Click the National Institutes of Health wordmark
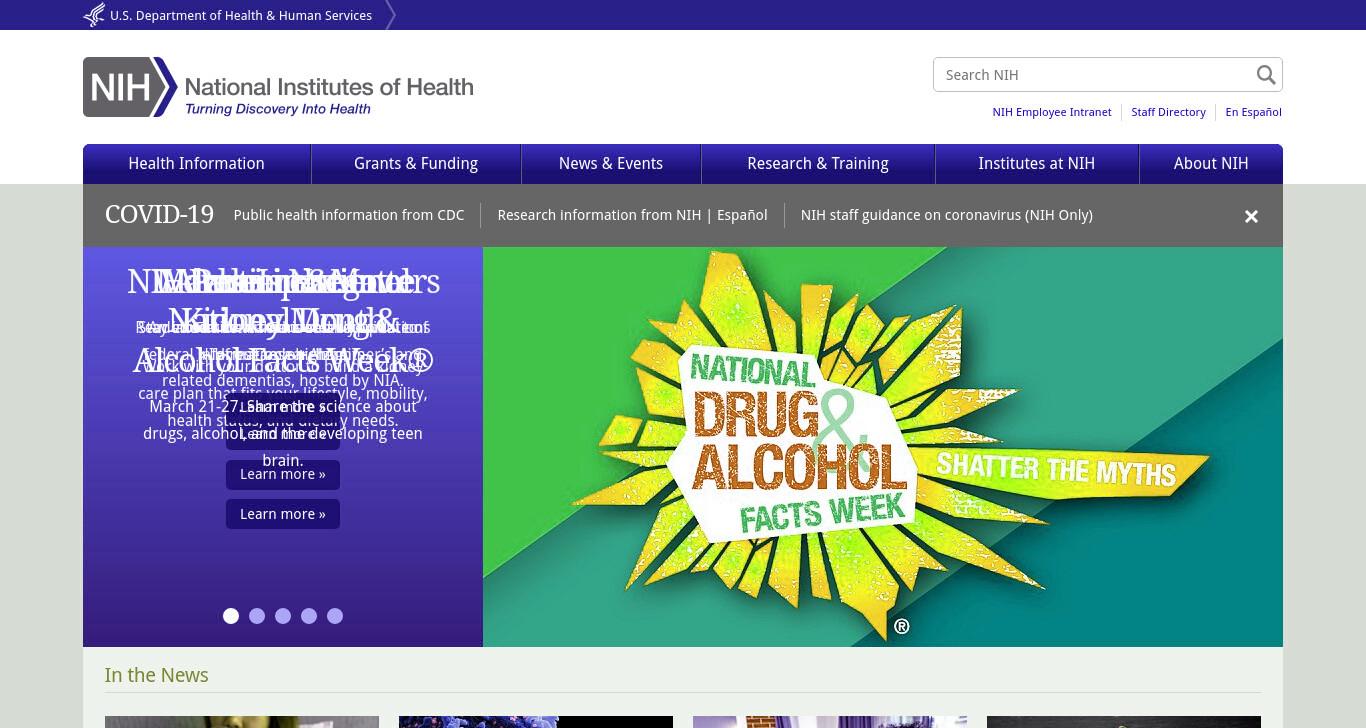 [x=329, y=87]
